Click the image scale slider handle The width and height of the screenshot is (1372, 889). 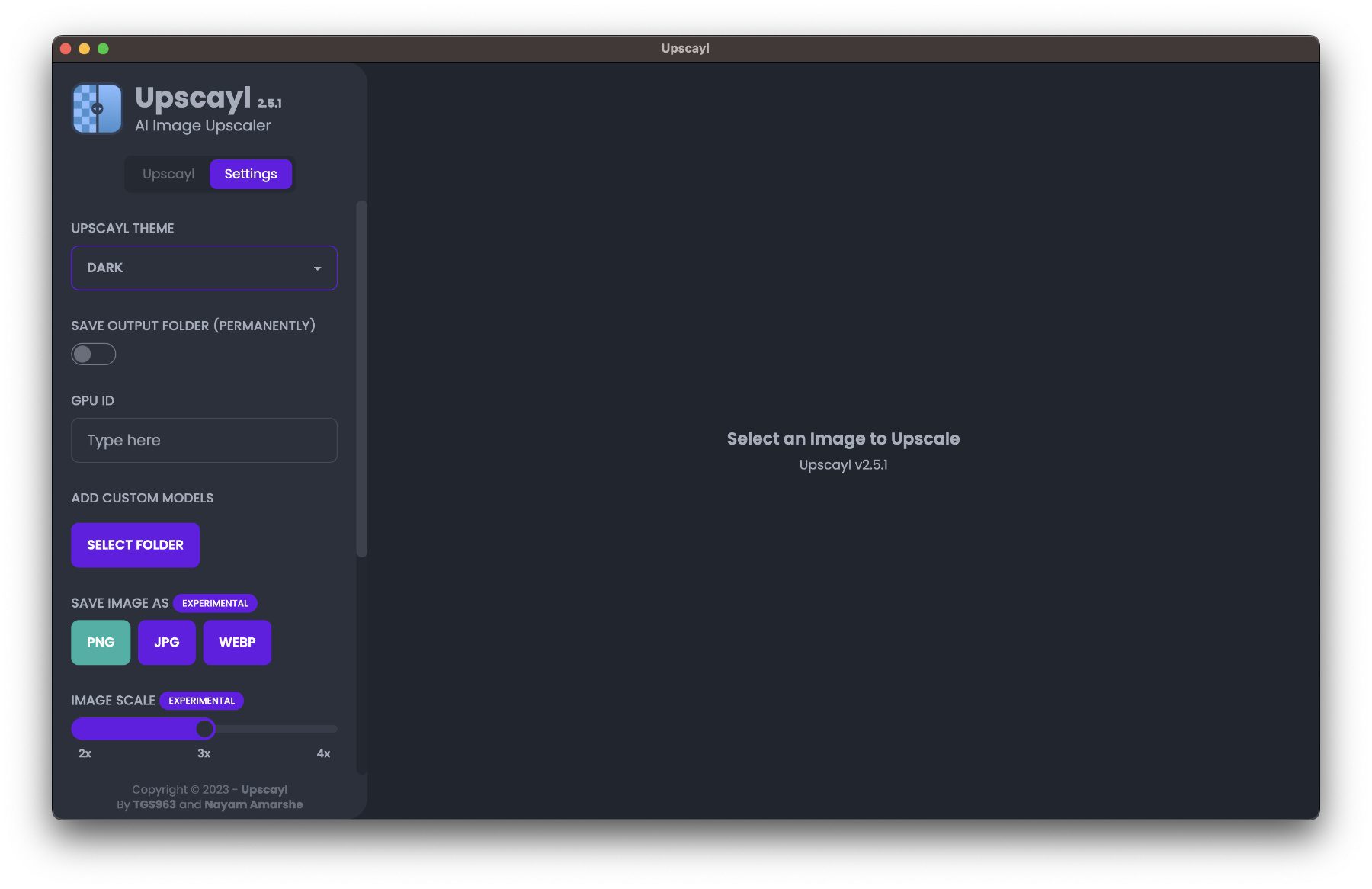pyautogui.click(x=204, y=729)
